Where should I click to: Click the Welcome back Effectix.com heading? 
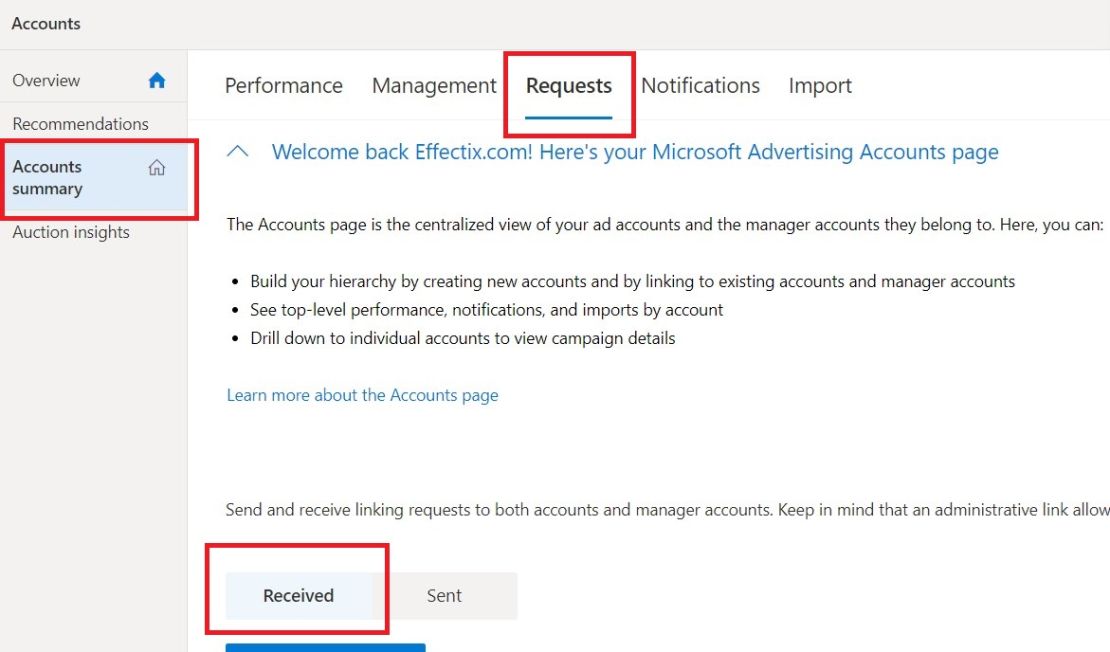click(635, 152)
